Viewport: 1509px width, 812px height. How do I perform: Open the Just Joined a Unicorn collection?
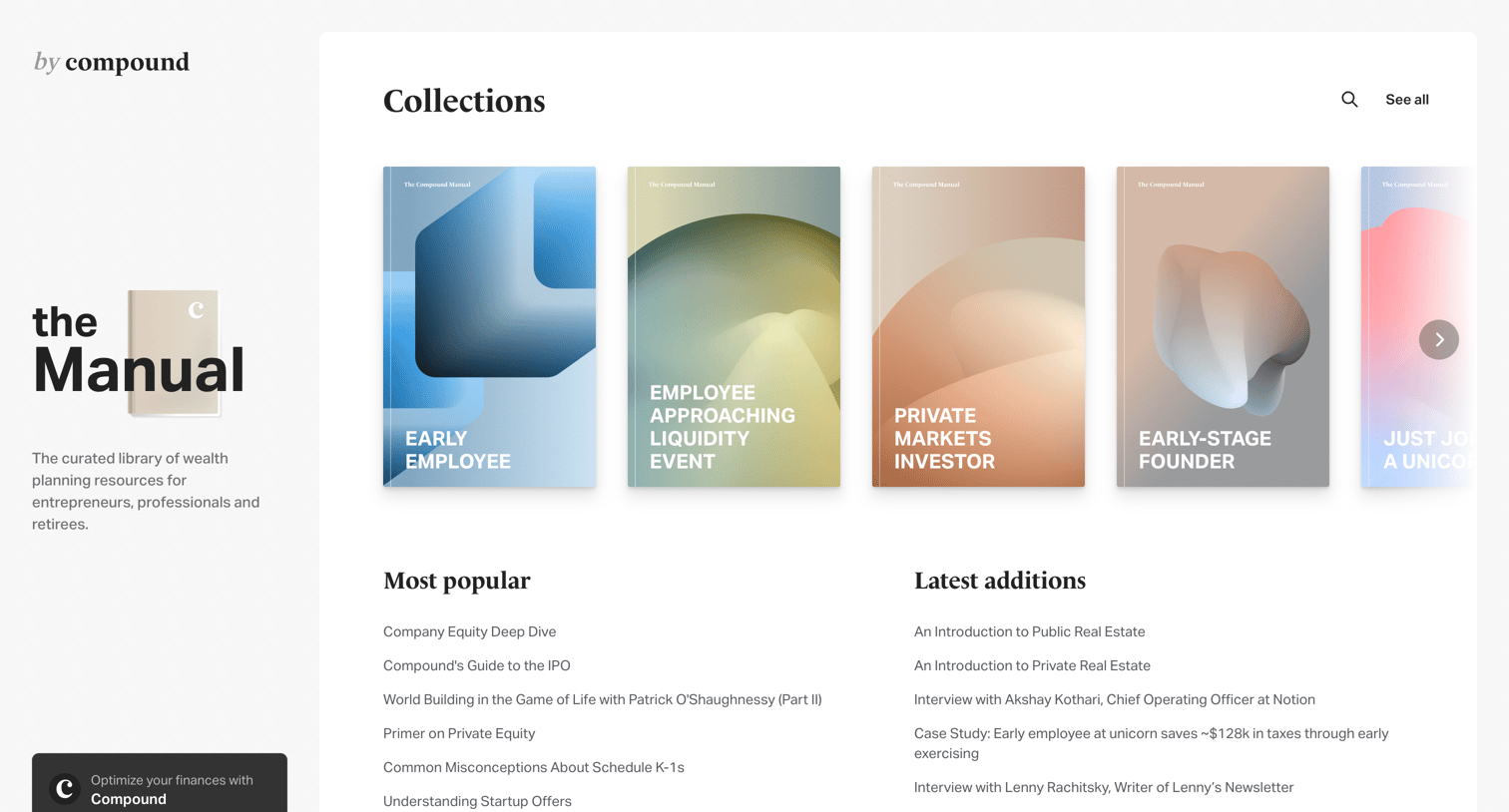tap(1418, 326)
